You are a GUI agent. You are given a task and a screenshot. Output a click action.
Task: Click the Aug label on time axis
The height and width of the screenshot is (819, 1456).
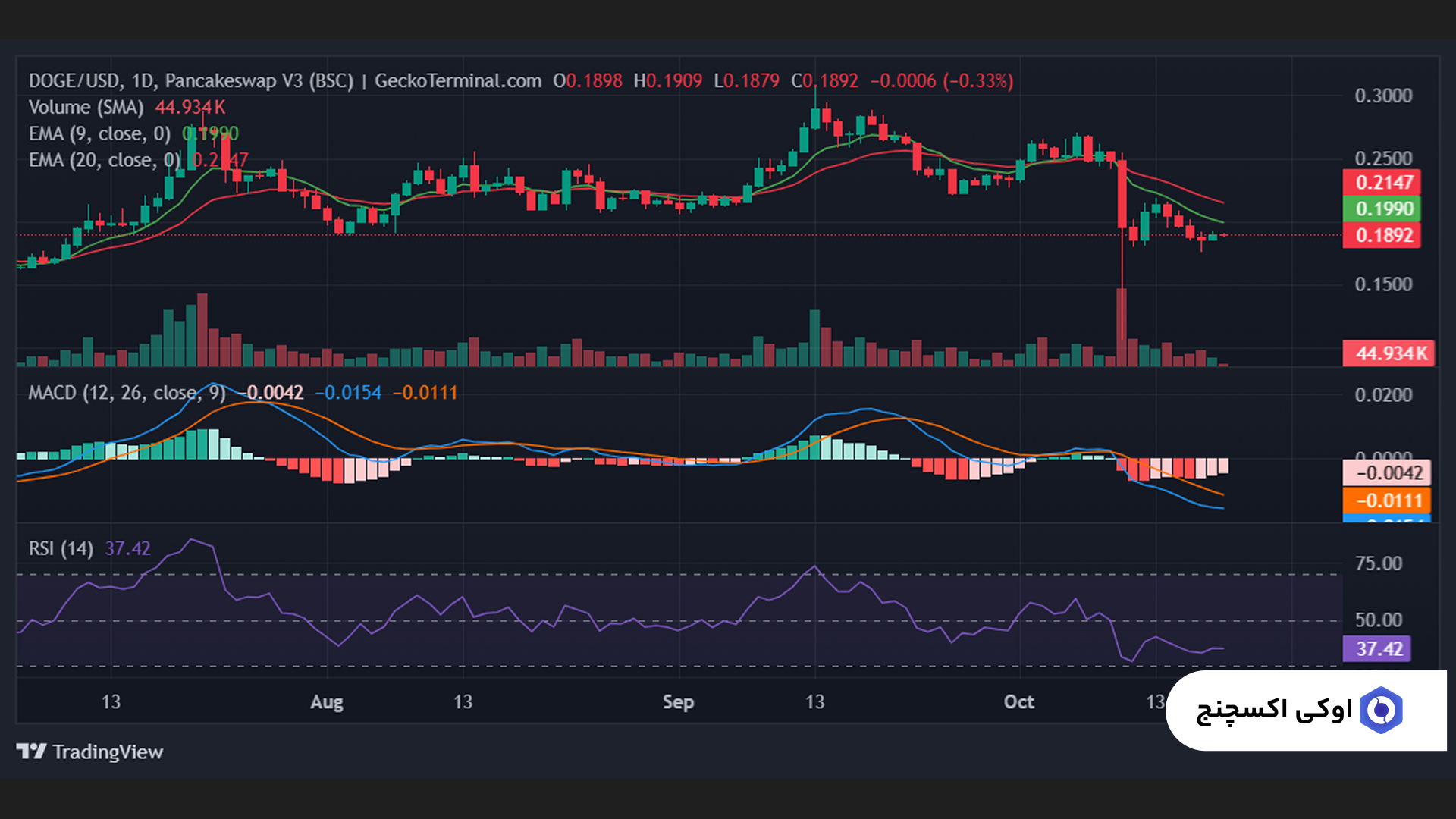pos(327,702)
